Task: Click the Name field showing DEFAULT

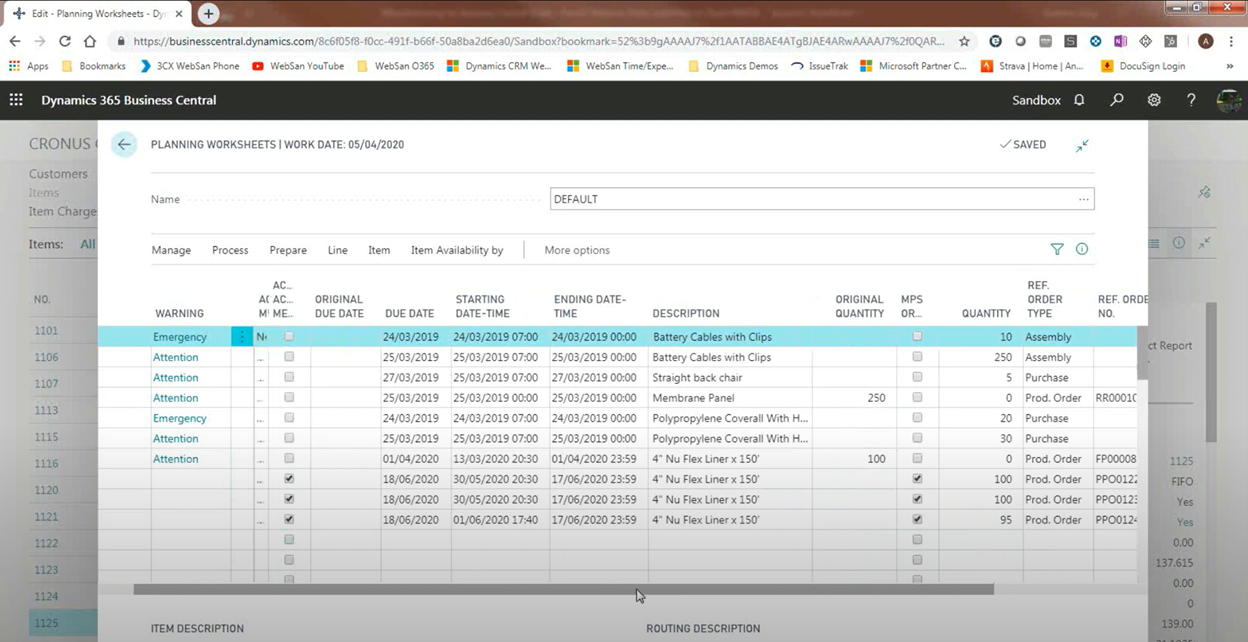Action: (822, 199)
